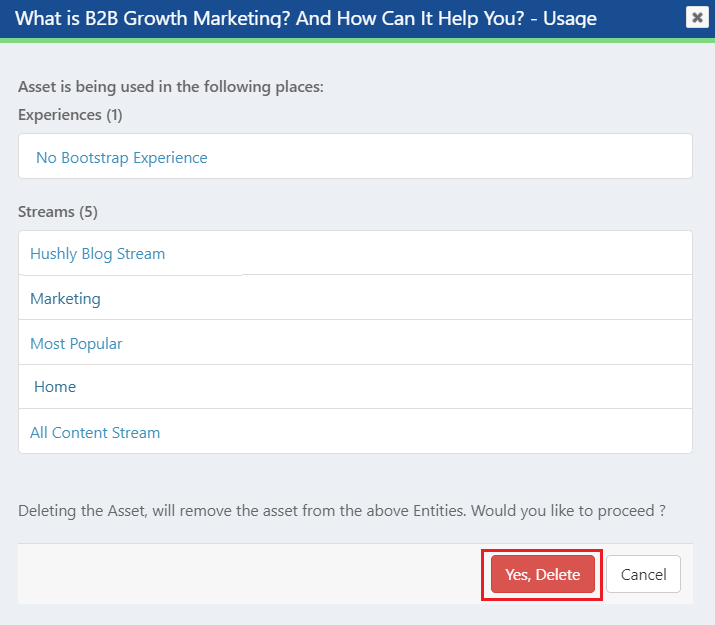Image resolution: width=715 pixels, height=625 pixels.
Task: Open the All Content Stream link
Action: (95, 433)
